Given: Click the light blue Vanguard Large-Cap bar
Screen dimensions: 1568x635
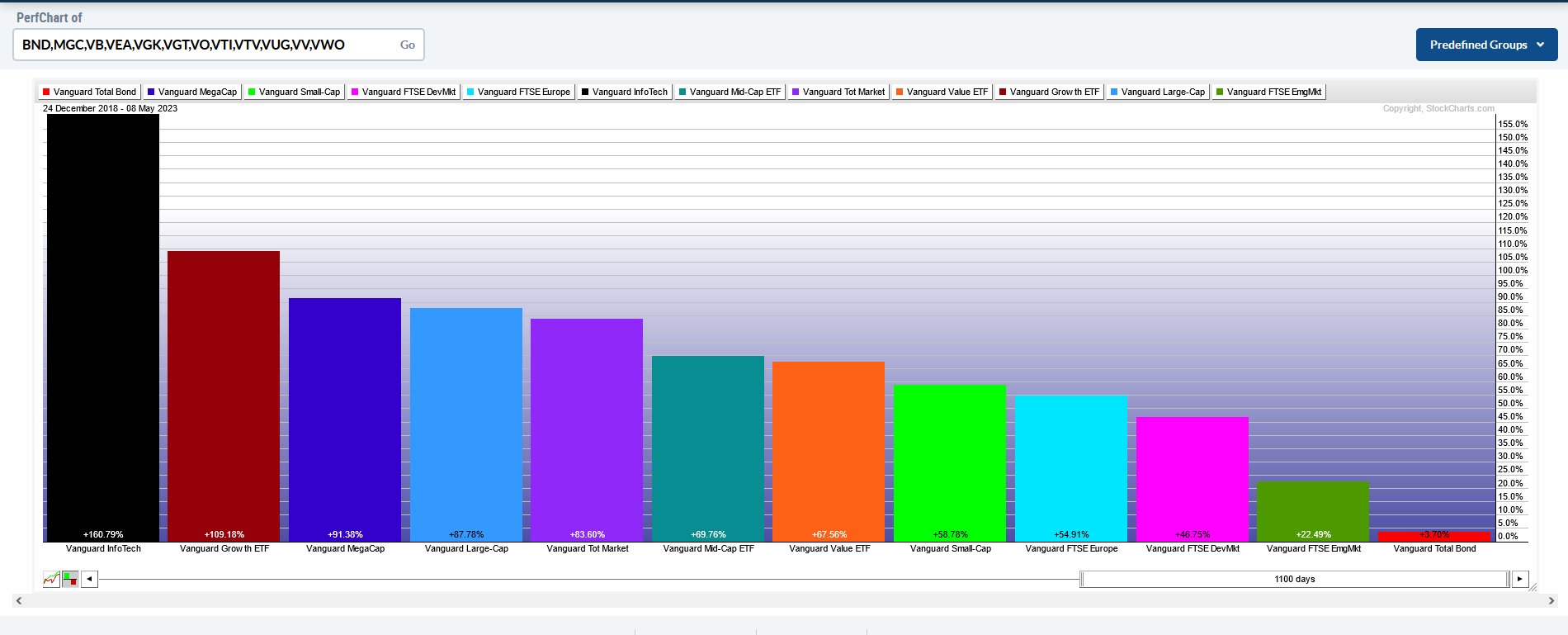Looking at the screenshot, I should (466, 424).
